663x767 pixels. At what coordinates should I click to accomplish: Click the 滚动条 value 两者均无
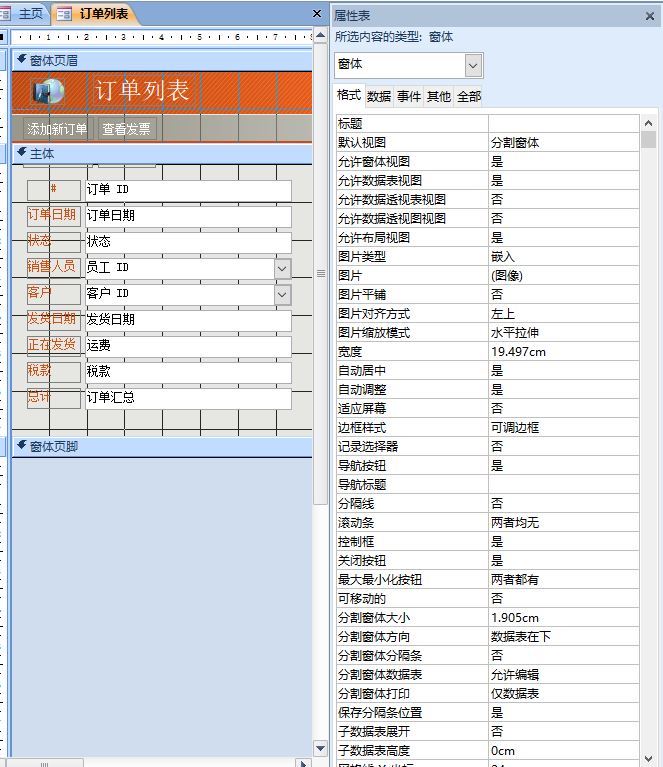[563, 523]
